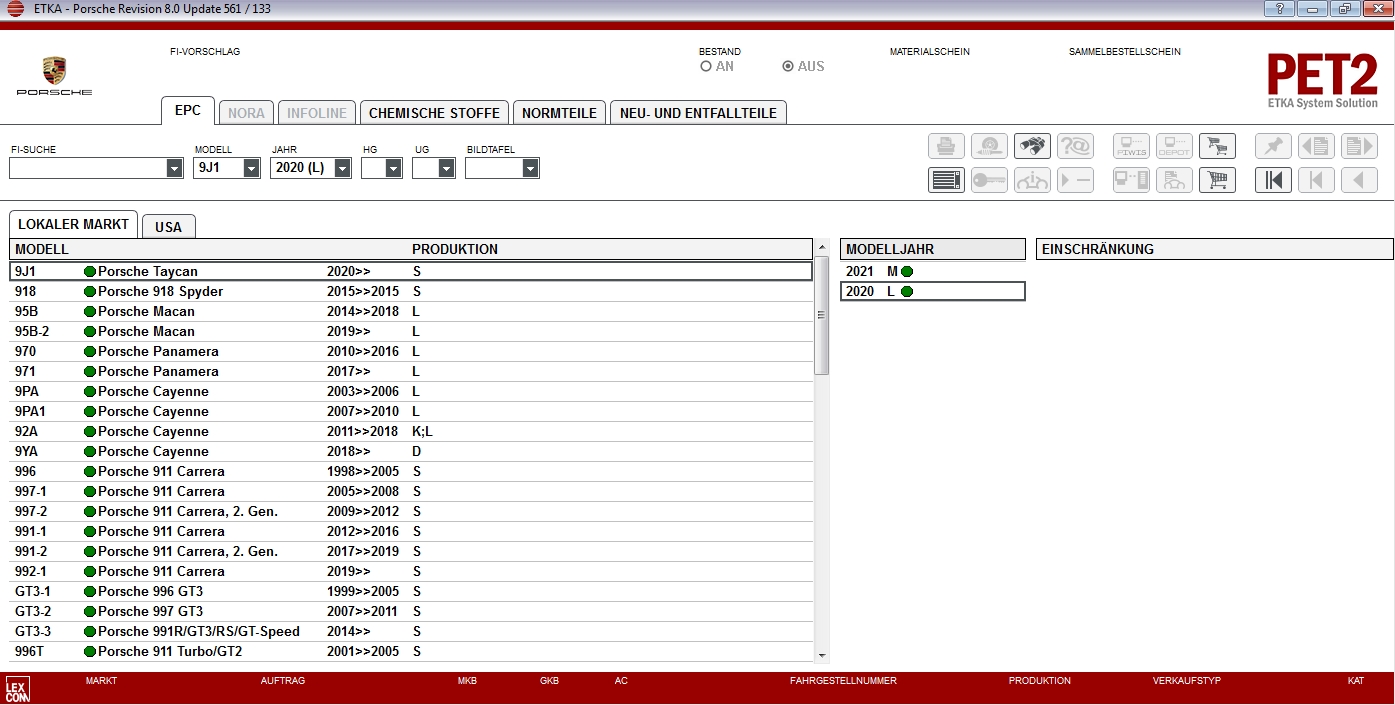Switch to the NORA tab
Screen dimensions: 1395x705
(246, 113)
